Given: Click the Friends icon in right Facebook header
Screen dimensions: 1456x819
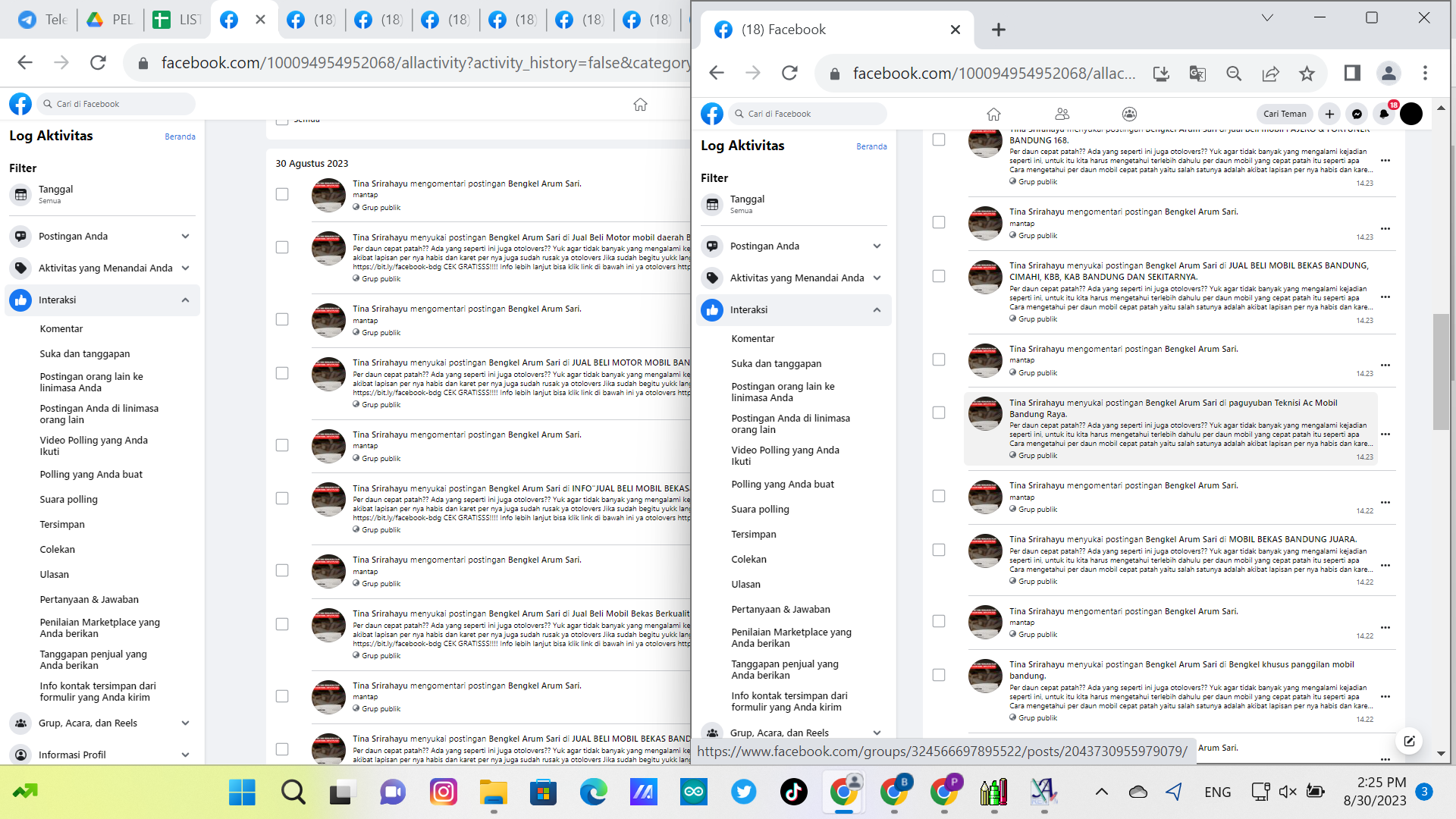Looking at the screenshot, I should (1062, 114).
